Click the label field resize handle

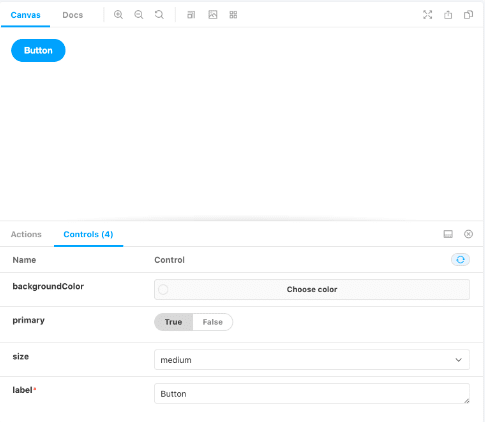pos(466,401)
